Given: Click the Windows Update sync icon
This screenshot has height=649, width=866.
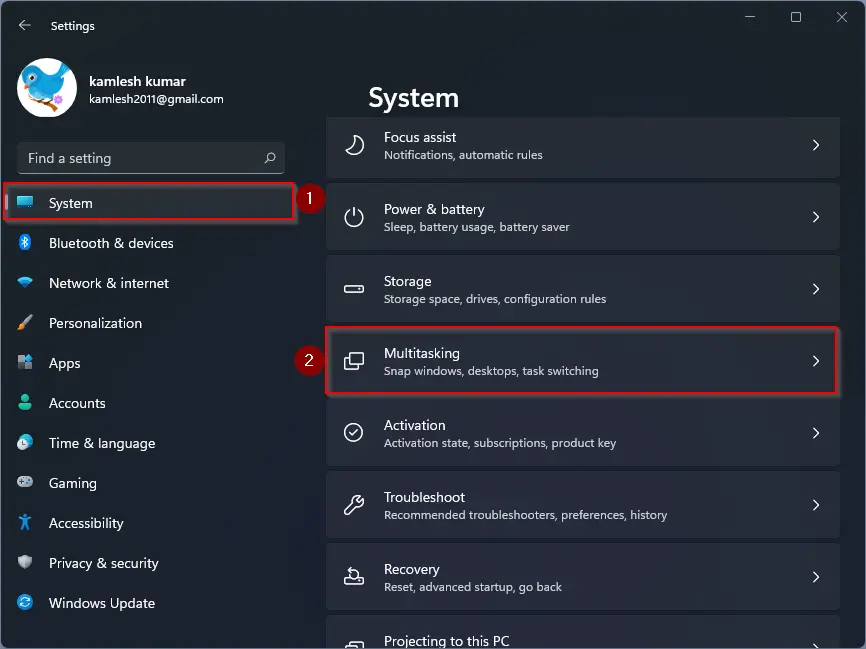Looking at the screenshot, I should click(x=25, y=602).
